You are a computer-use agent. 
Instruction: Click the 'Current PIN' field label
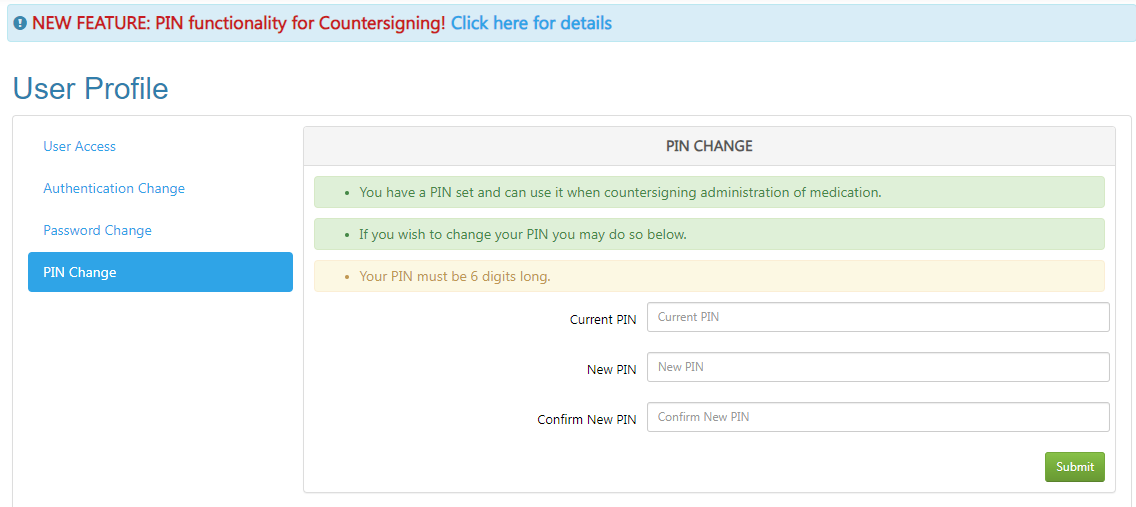(603, 320)
